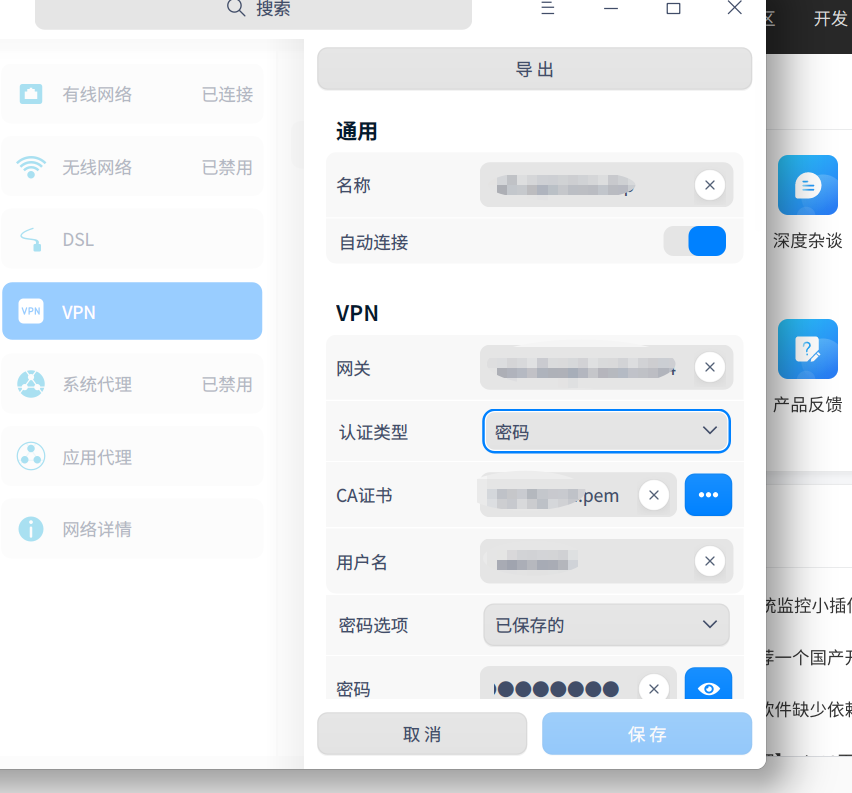The width and height of the screenshot is (852, 793).
Task: Click the 已禁用 status of system proxy
Action: [x=227, y=384]
